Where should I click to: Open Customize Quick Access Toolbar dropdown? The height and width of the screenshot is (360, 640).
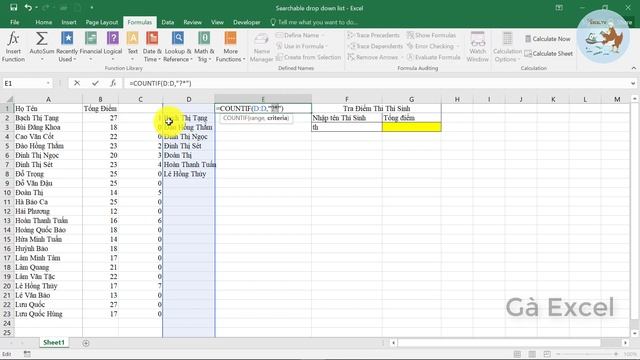(91, 8)
